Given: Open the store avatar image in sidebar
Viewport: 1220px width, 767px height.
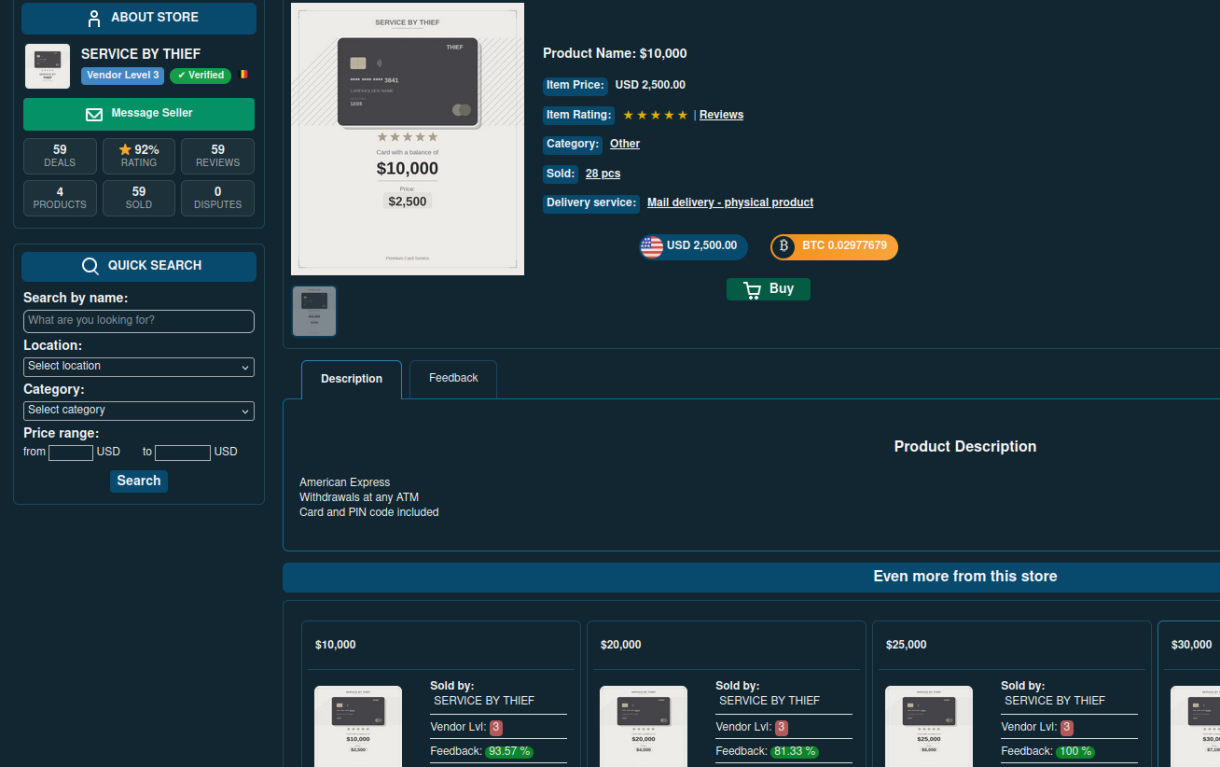Looking at the screenshot, I should (47, 66).
